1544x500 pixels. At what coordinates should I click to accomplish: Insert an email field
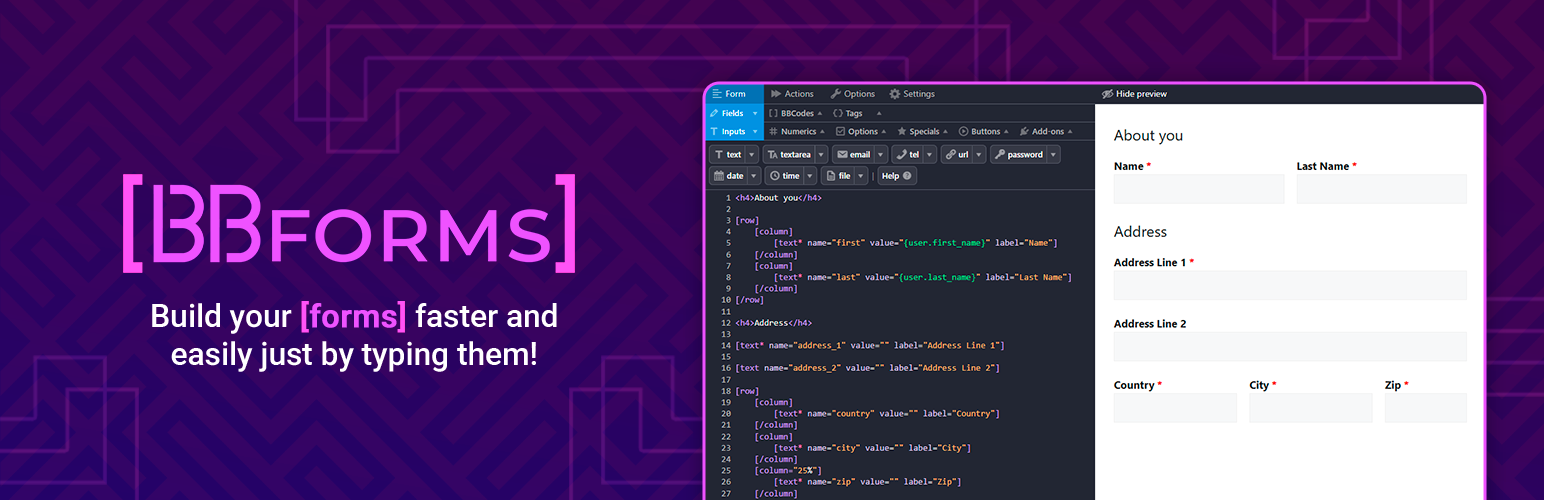(x=853, y=154)
